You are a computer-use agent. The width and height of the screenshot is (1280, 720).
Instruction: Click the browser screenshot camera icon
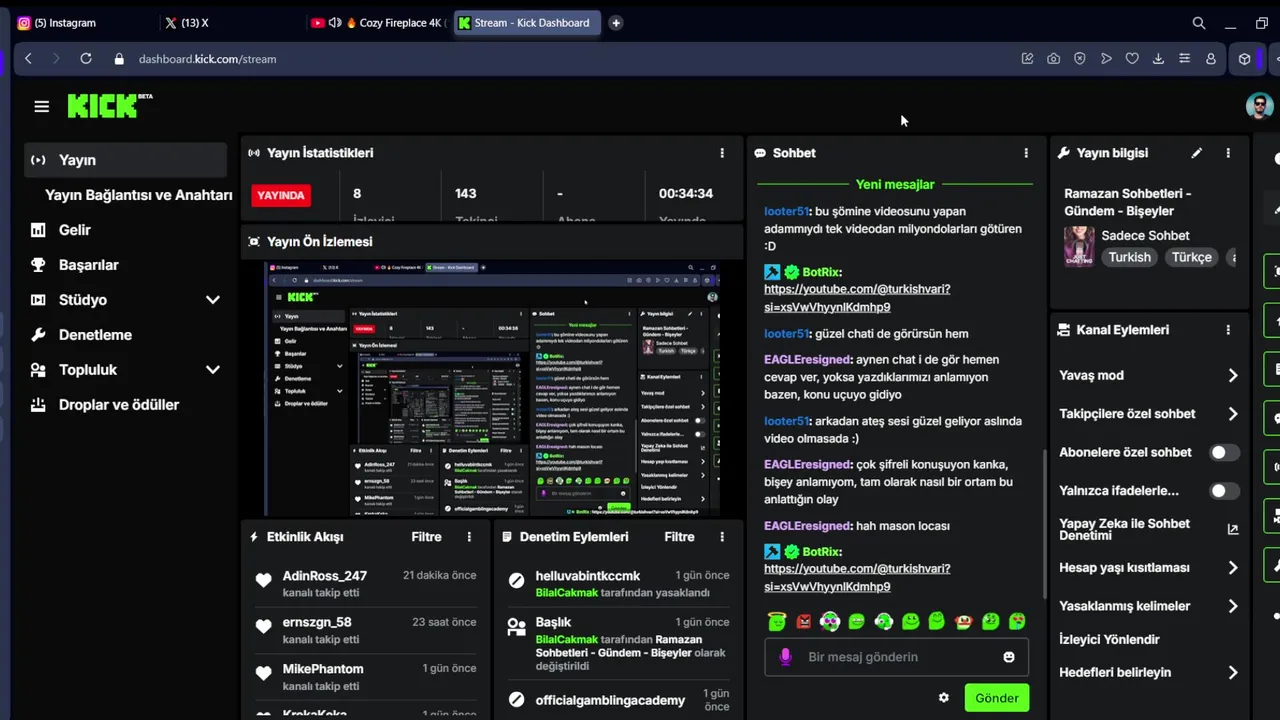tap(1054, 59)
